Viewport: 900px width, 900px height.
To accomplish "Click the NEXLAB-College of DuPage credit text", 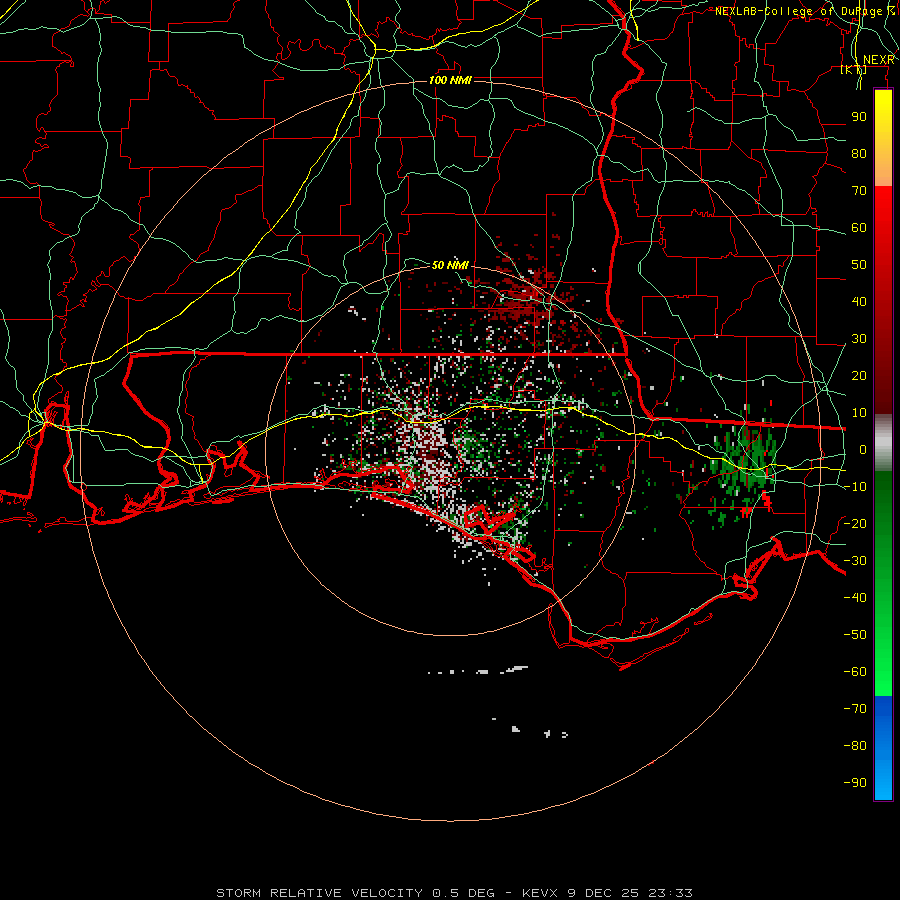I will [805, 11].
